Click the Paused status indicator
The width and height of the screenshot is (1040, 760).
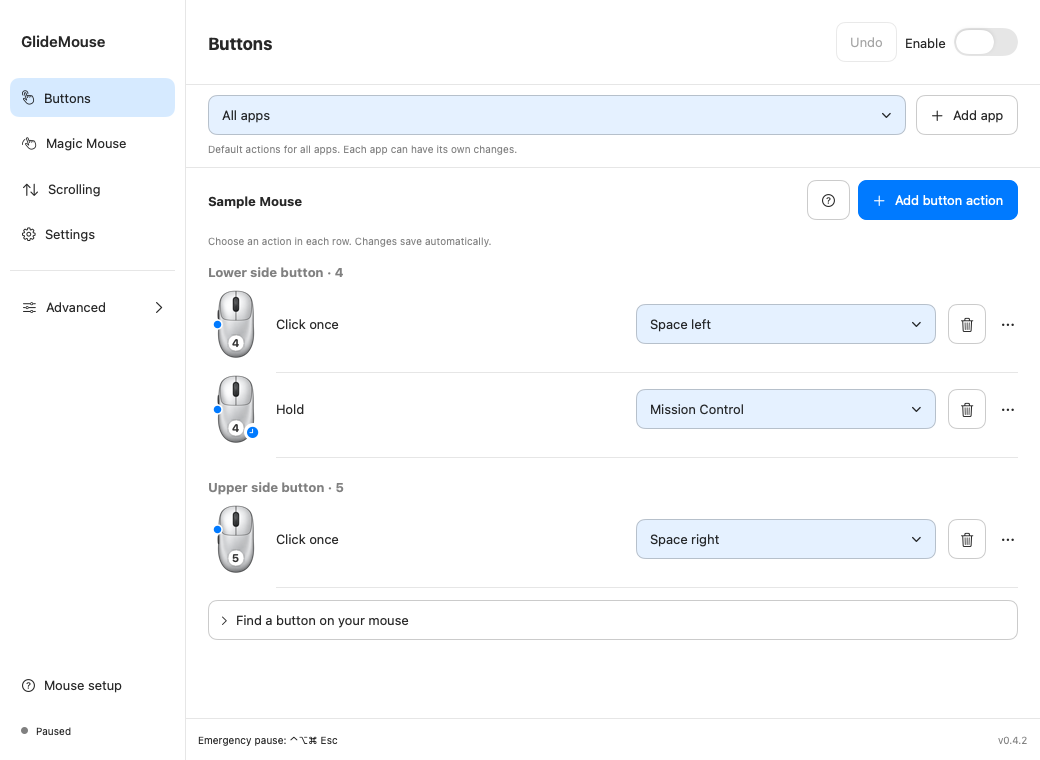46,731
